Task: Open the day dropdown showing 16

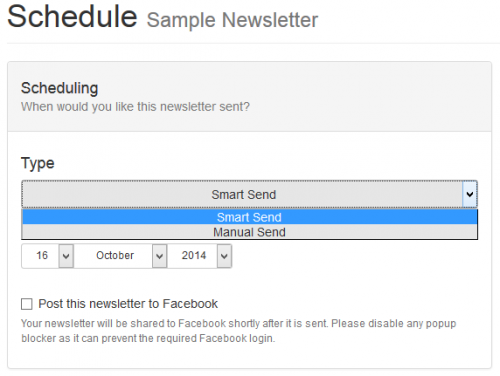Action: 47,256
